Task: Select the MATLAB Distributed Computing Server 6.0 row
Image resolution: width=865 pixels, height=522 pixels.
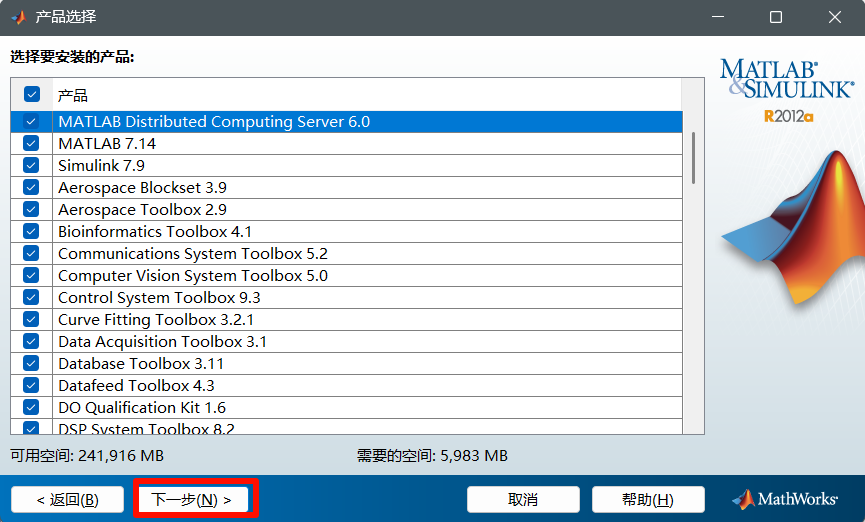Action: point(346,121)
